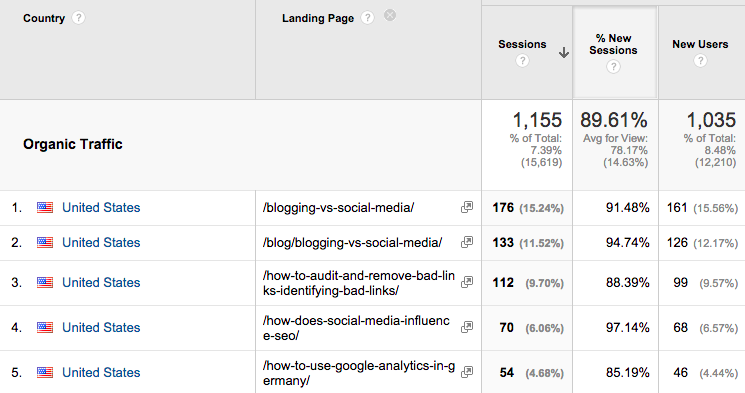This screenshot has height=393, width=745.
Task: Open external icon for bad-links landing page
Action: [x=467, y=282]
